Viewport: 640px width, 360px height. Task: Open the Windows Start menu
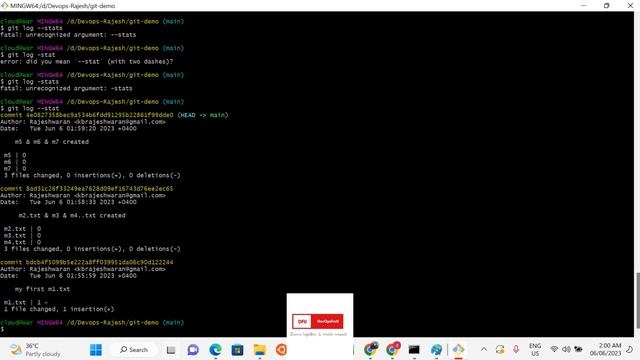pos(96,350)
